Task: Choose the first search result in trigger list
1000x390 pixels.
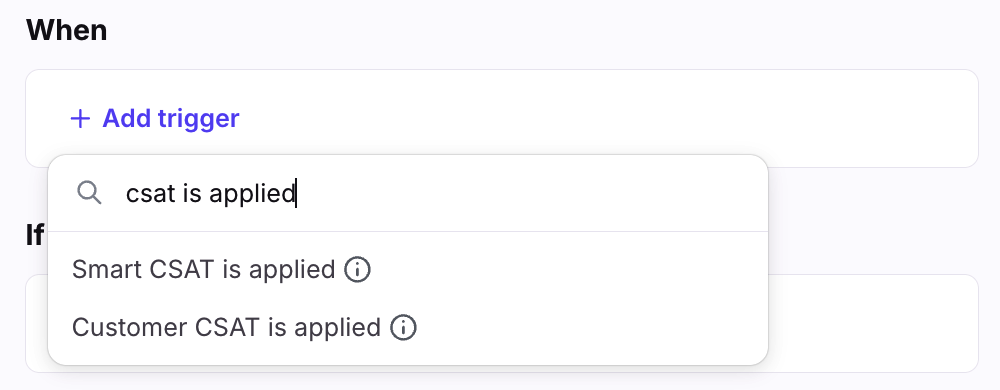Action: pos(408,270)
